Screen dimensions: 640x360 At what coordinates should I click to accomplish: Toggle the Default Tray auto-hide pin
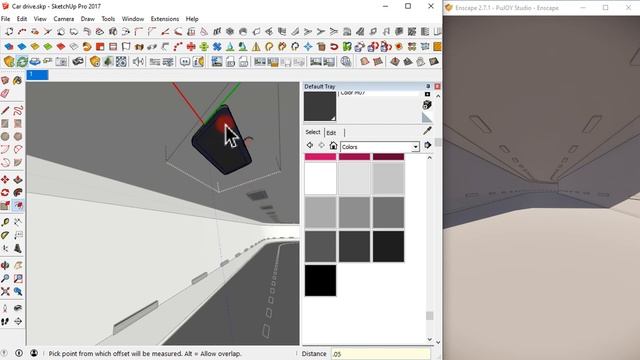[428, 86]
